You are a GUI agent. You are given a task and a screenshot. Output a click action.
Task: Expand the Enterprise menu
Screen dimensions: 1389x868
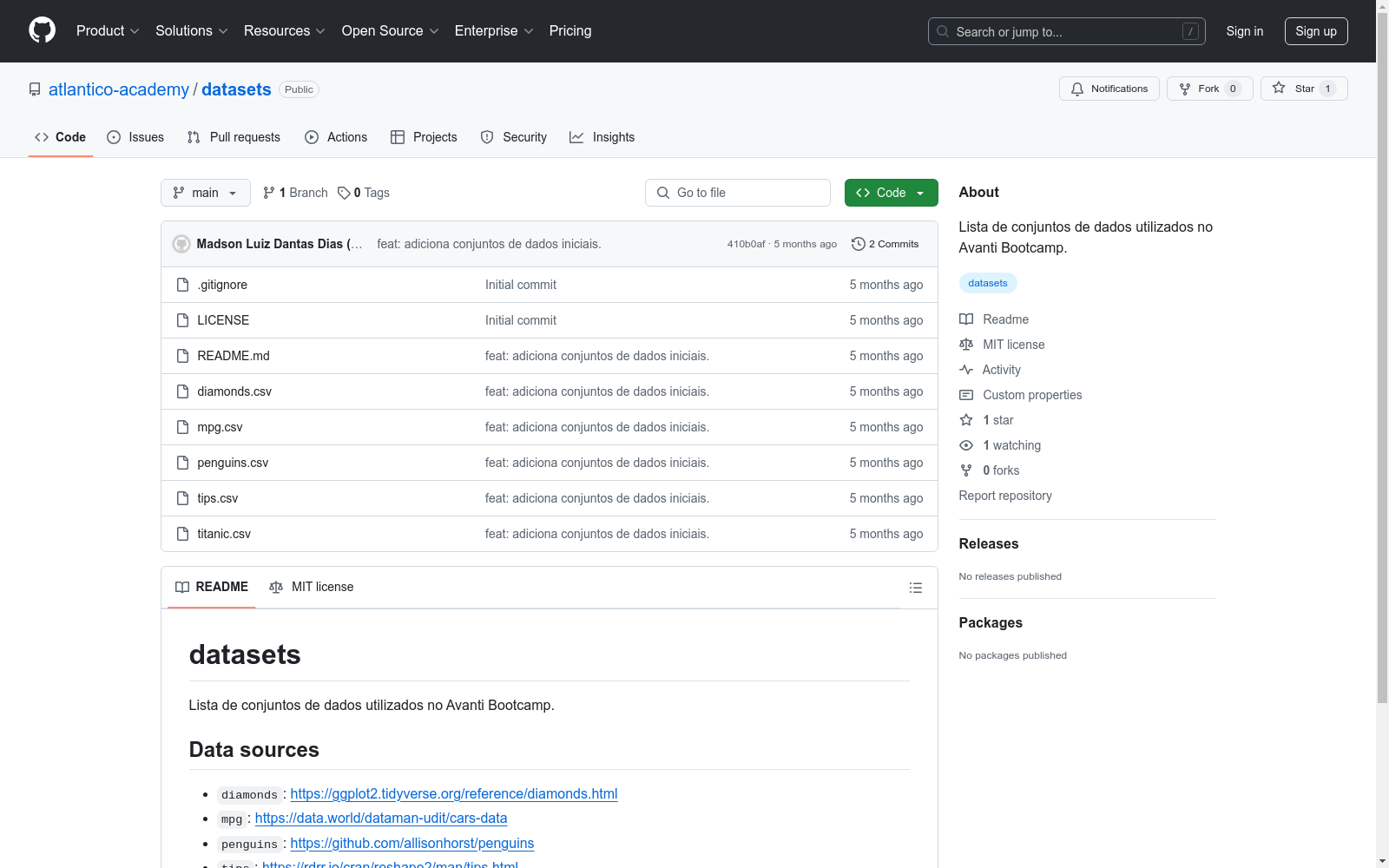494,31
